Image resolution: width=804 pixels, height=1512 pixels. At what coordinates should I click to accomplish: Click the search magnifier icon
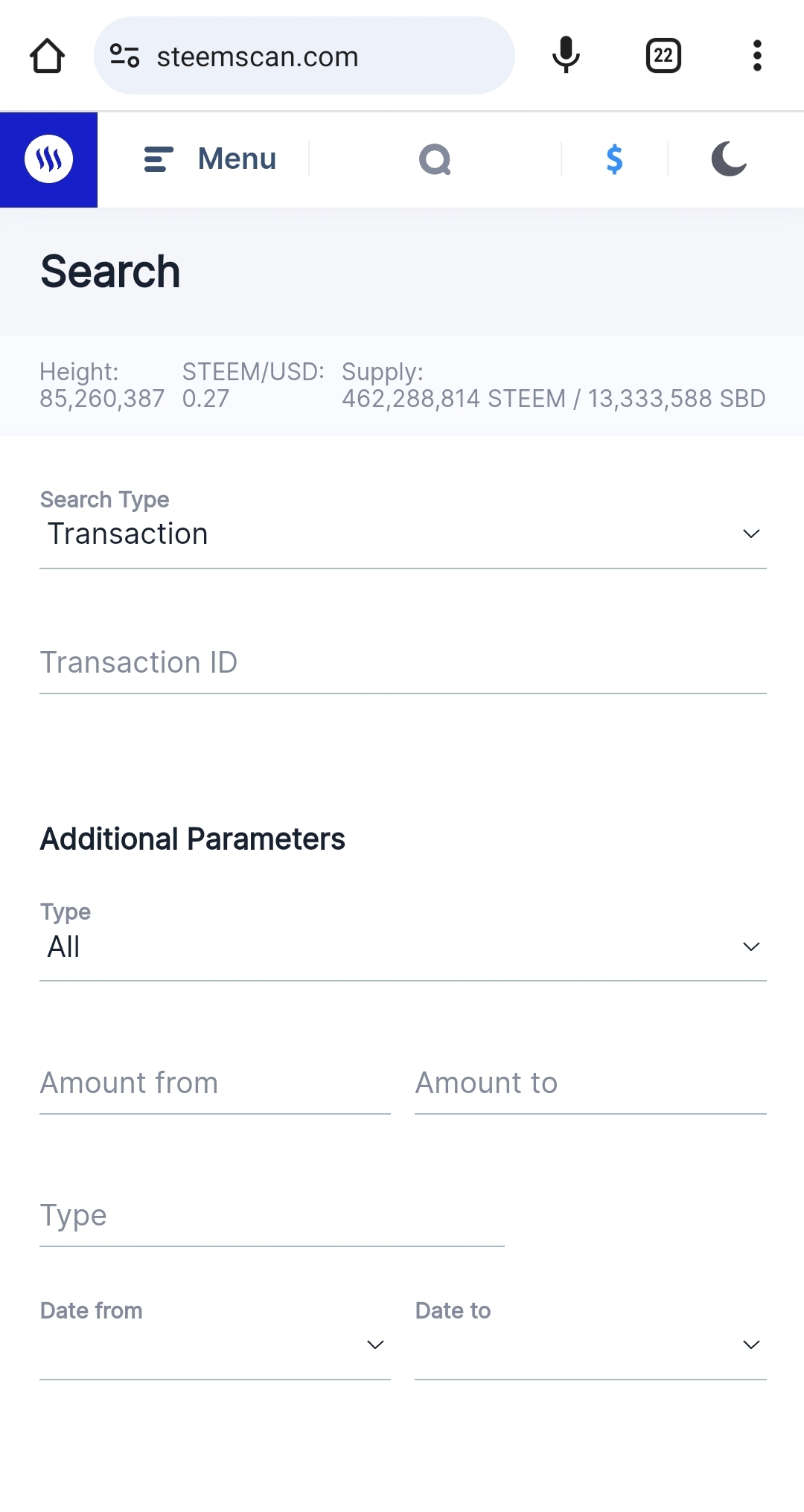click(435, 159)
